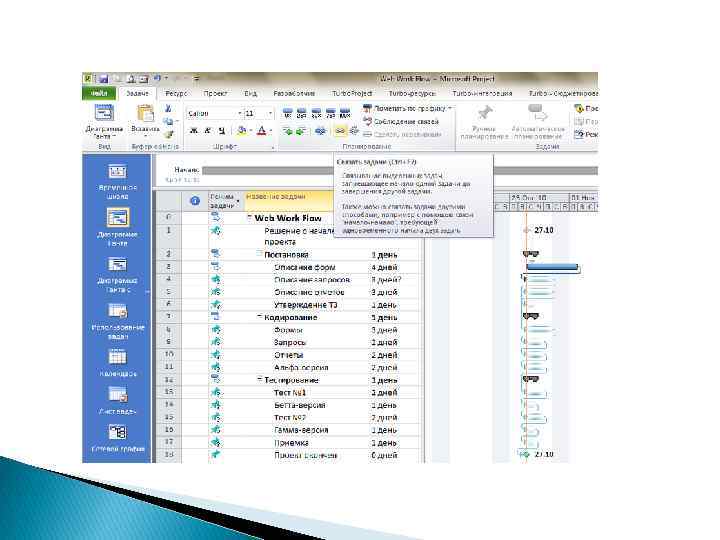Click the Paste clipboard icon

[145, 113]
